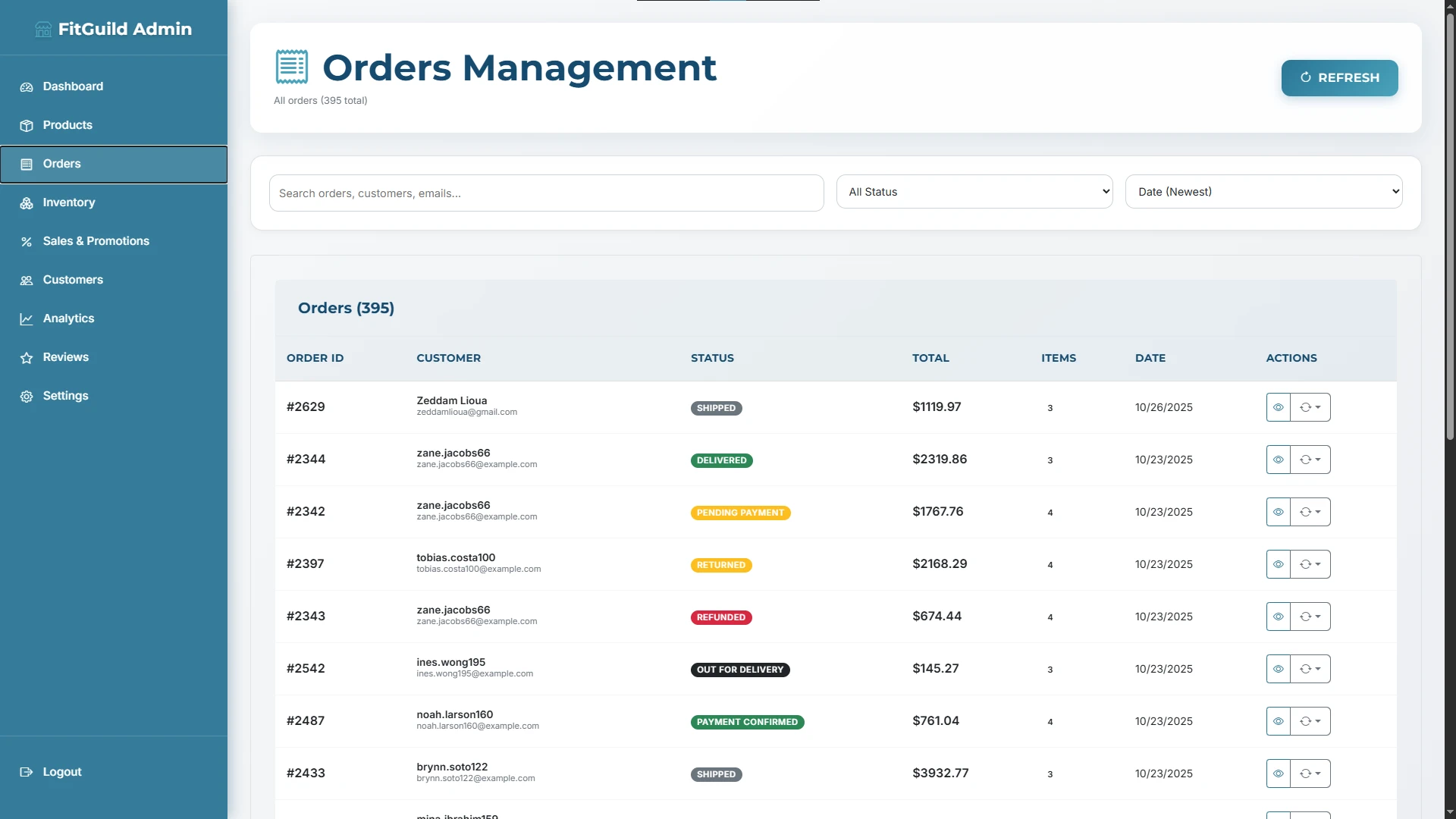View order #2342 using its eye icon
This screenshot has width=1456, height=819.
[1279, 512]
